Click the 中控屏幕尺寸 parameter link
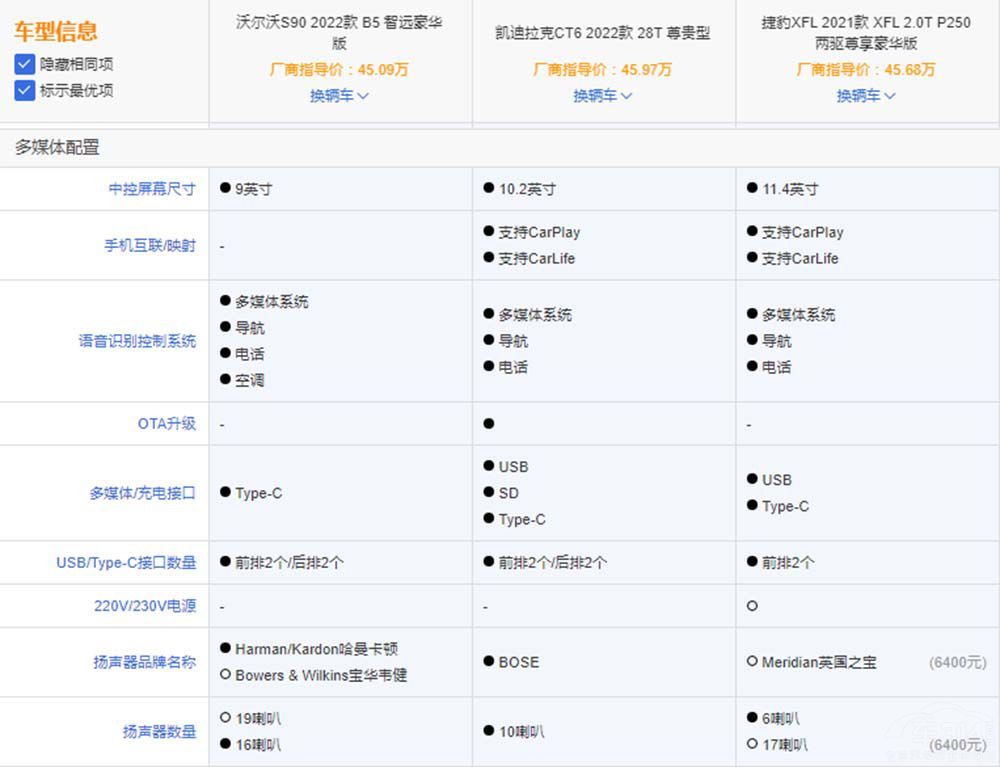The image size is (1000, 767). pos(153,188)
